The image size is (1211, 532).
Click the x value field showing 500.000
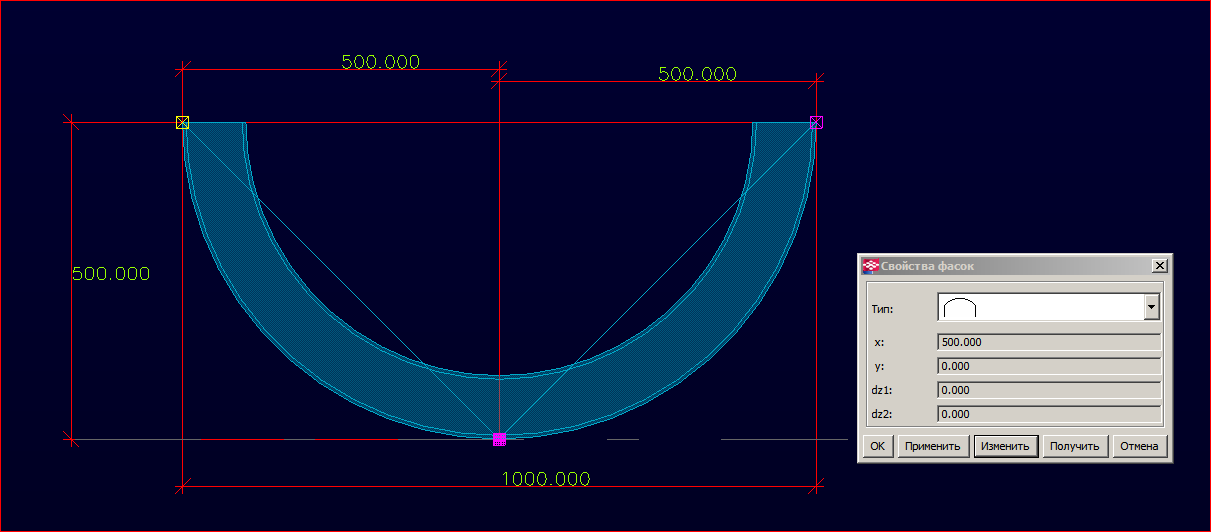pyautogui.click(x=1049, y=342)
